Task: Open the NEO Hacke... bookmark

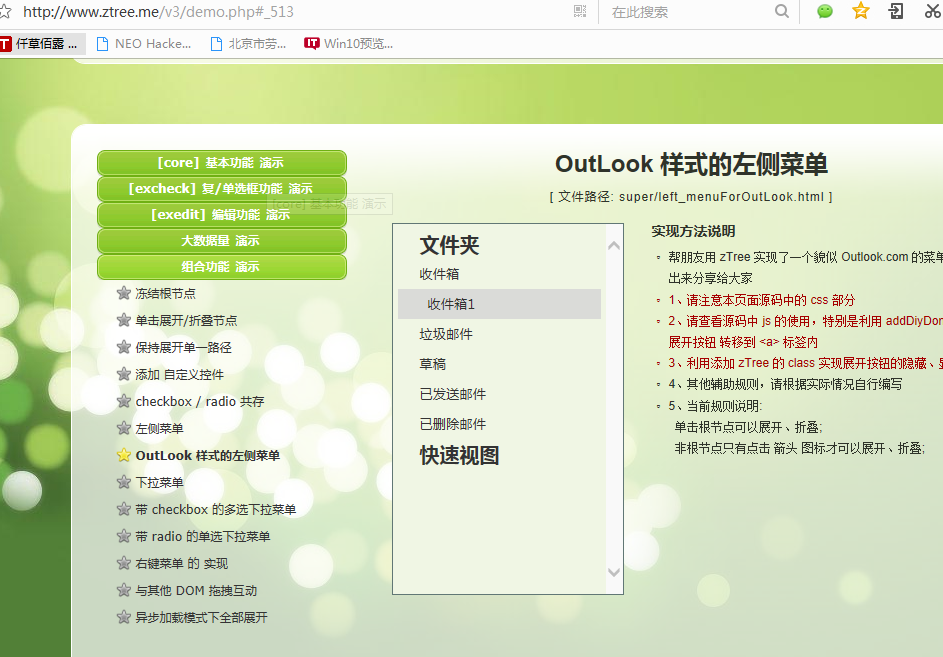Action: click(x=144, y=43)
